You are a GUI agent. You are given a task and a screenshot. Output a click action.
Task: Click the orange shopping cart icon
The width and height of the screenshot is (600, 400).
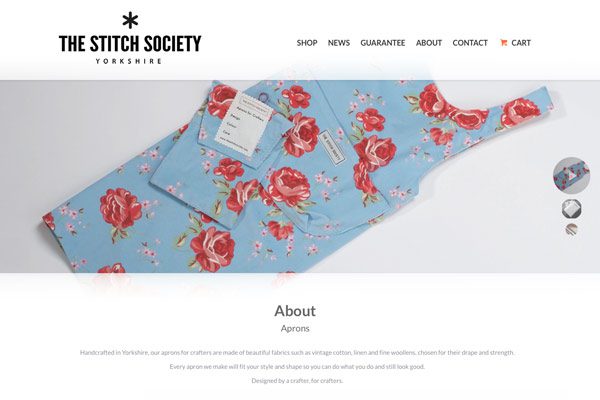503,43
